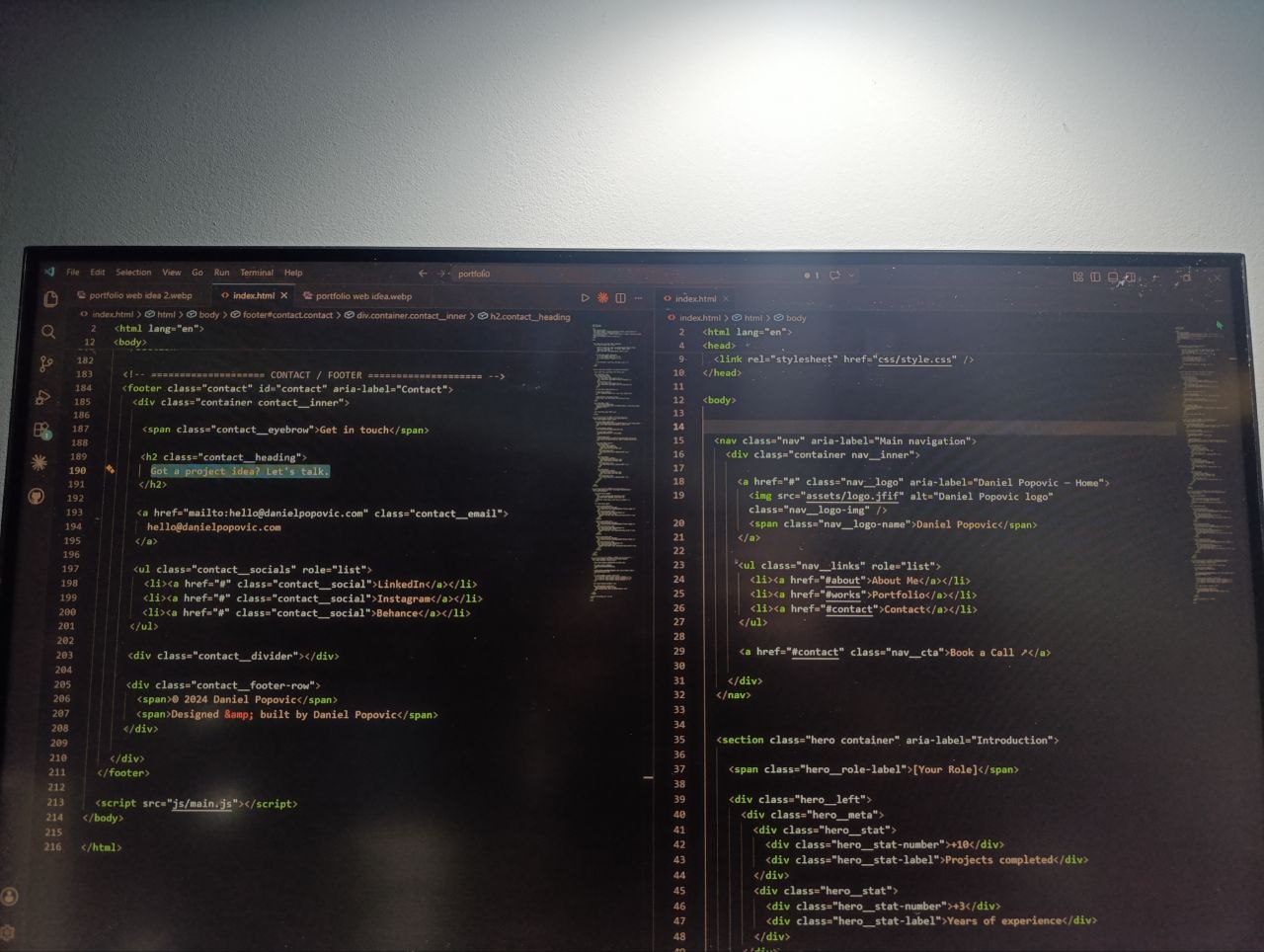Image resolution: width=1264 pixels, height=952 pixels.
Task: Click the "Book a Call" text on line 29
Action: click(982, 652)
